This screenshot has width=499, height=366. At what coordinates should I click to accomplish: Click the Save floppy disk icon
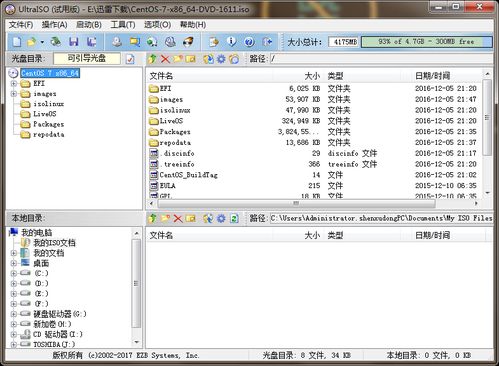(x=74, y=42)
